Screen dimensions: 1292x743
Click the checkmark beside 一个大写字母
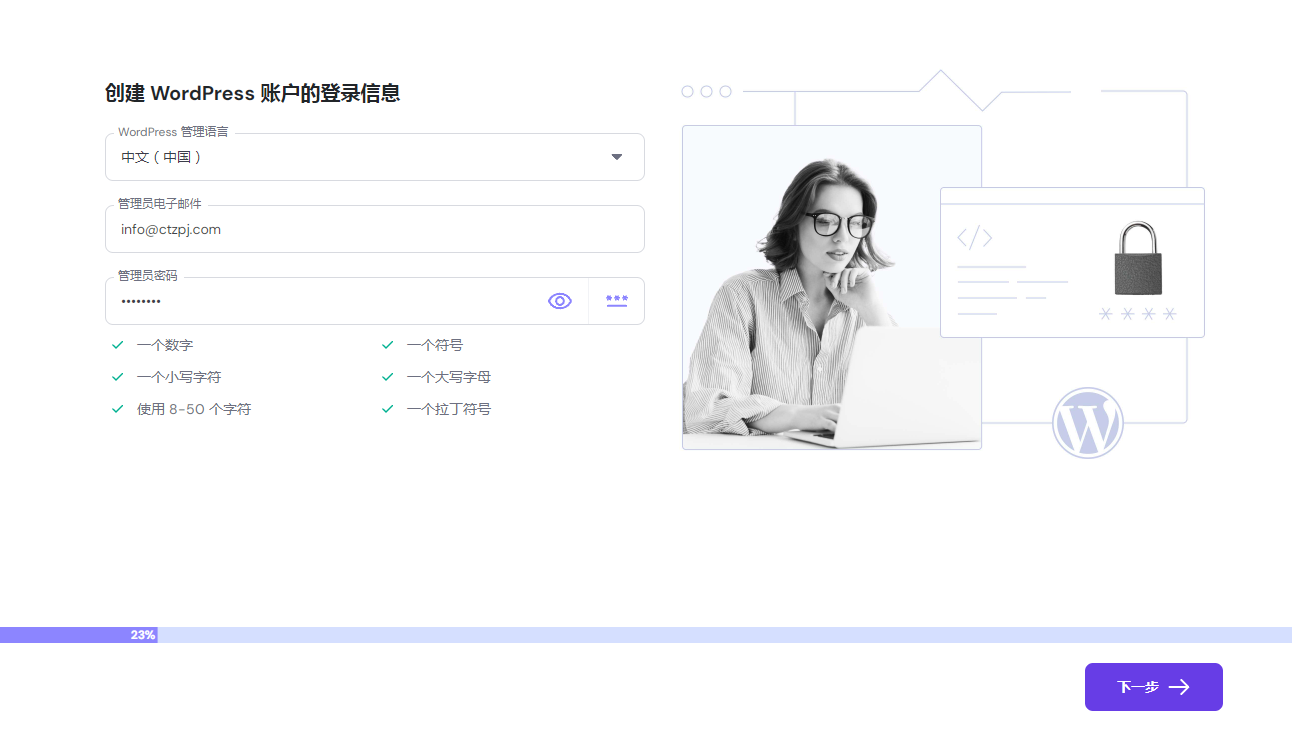[388, 377]
